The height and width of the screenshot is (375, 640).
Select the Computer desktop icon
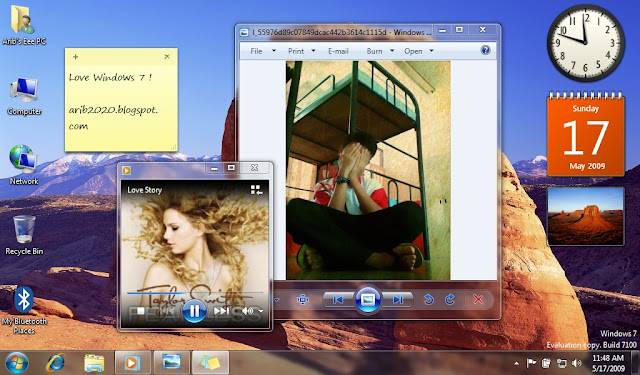click(24, 95)
